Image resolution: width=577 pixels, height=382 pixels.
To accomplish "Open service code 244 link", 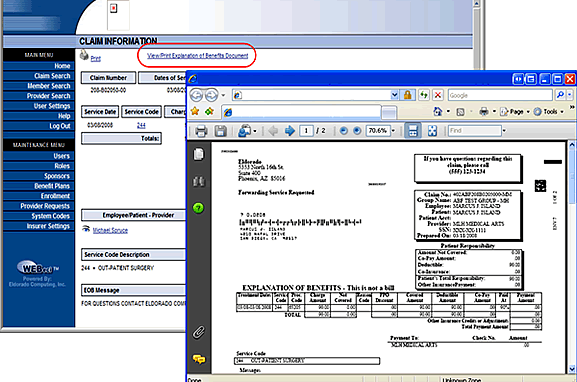I will [x=141, y=125].
